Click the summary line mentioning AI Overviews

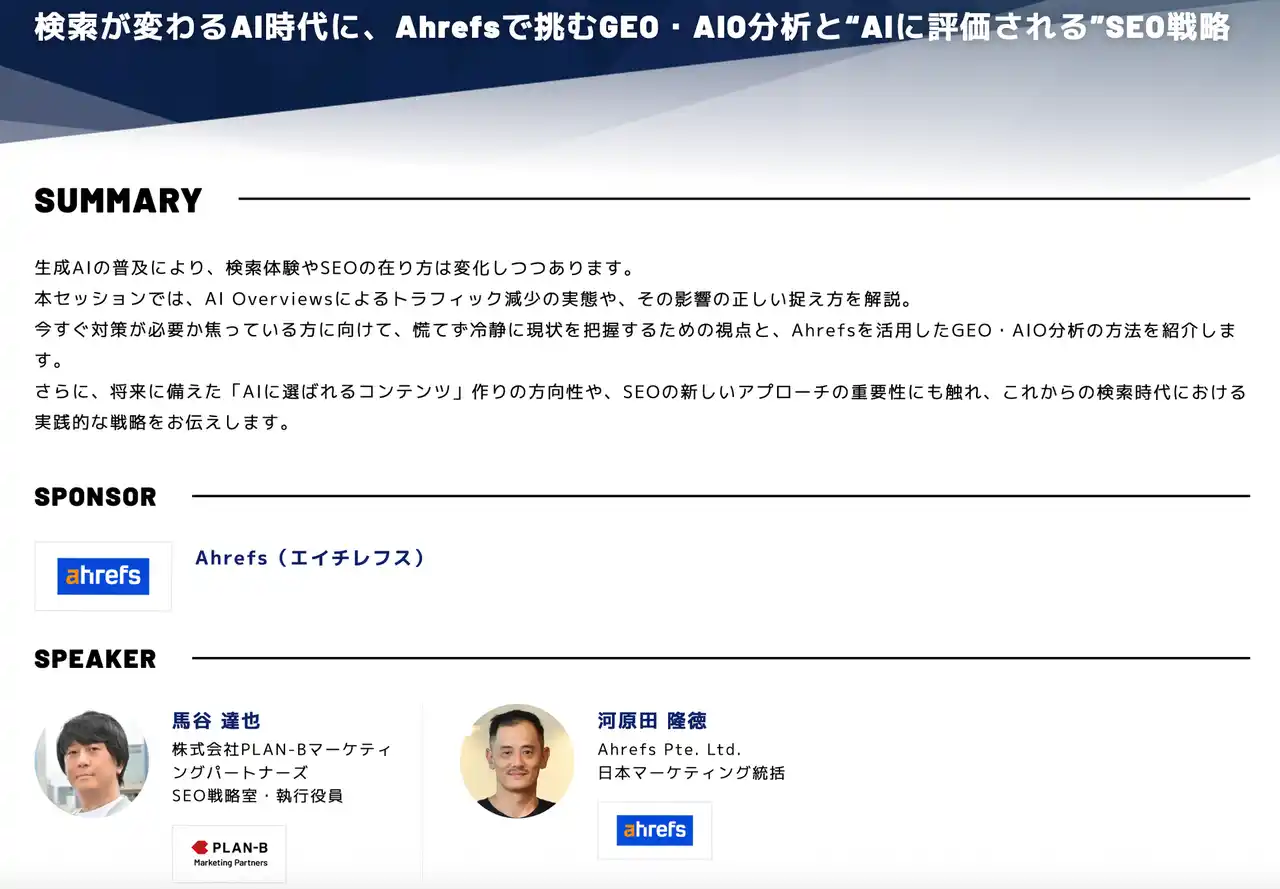473,299
